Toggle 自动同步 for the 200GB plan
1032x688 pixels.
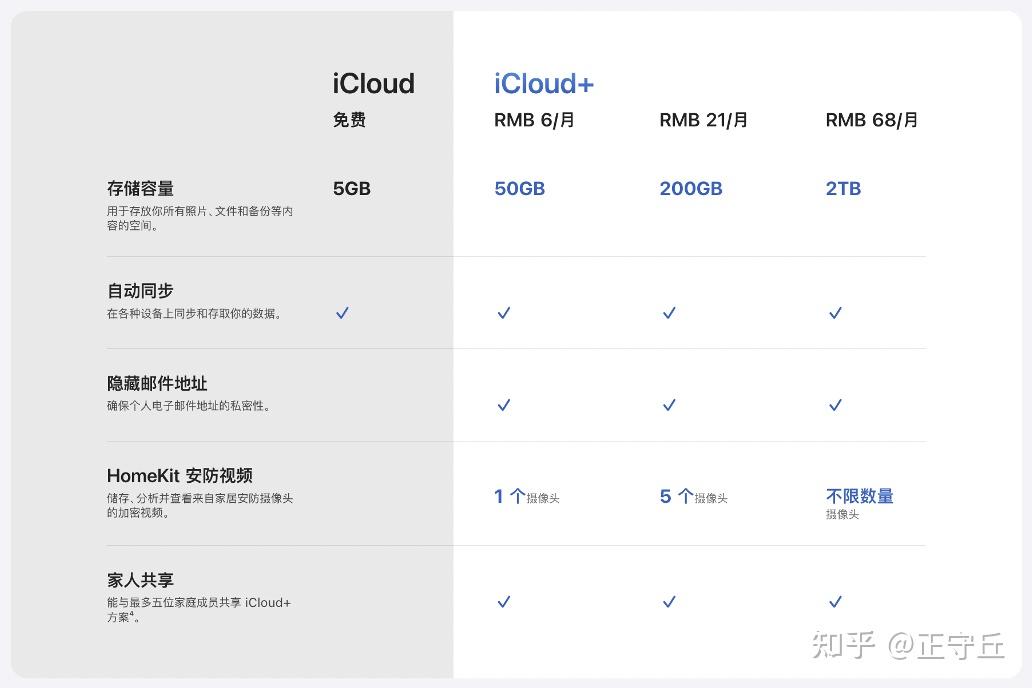coord(668,313)
